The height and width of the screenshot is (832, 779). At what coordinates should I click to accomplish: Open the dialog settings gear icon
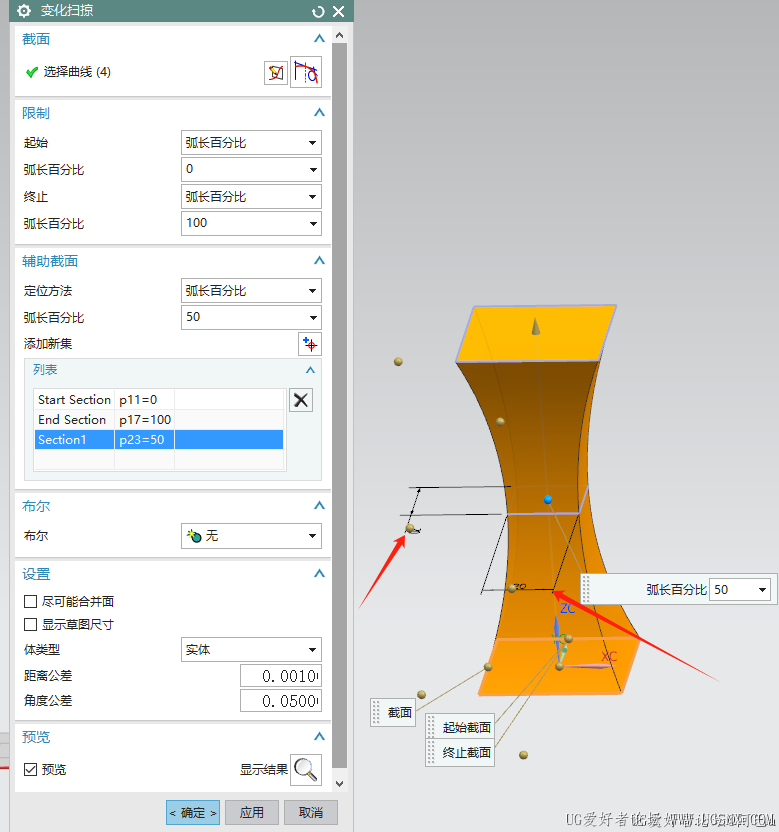(x=24, y=11)
